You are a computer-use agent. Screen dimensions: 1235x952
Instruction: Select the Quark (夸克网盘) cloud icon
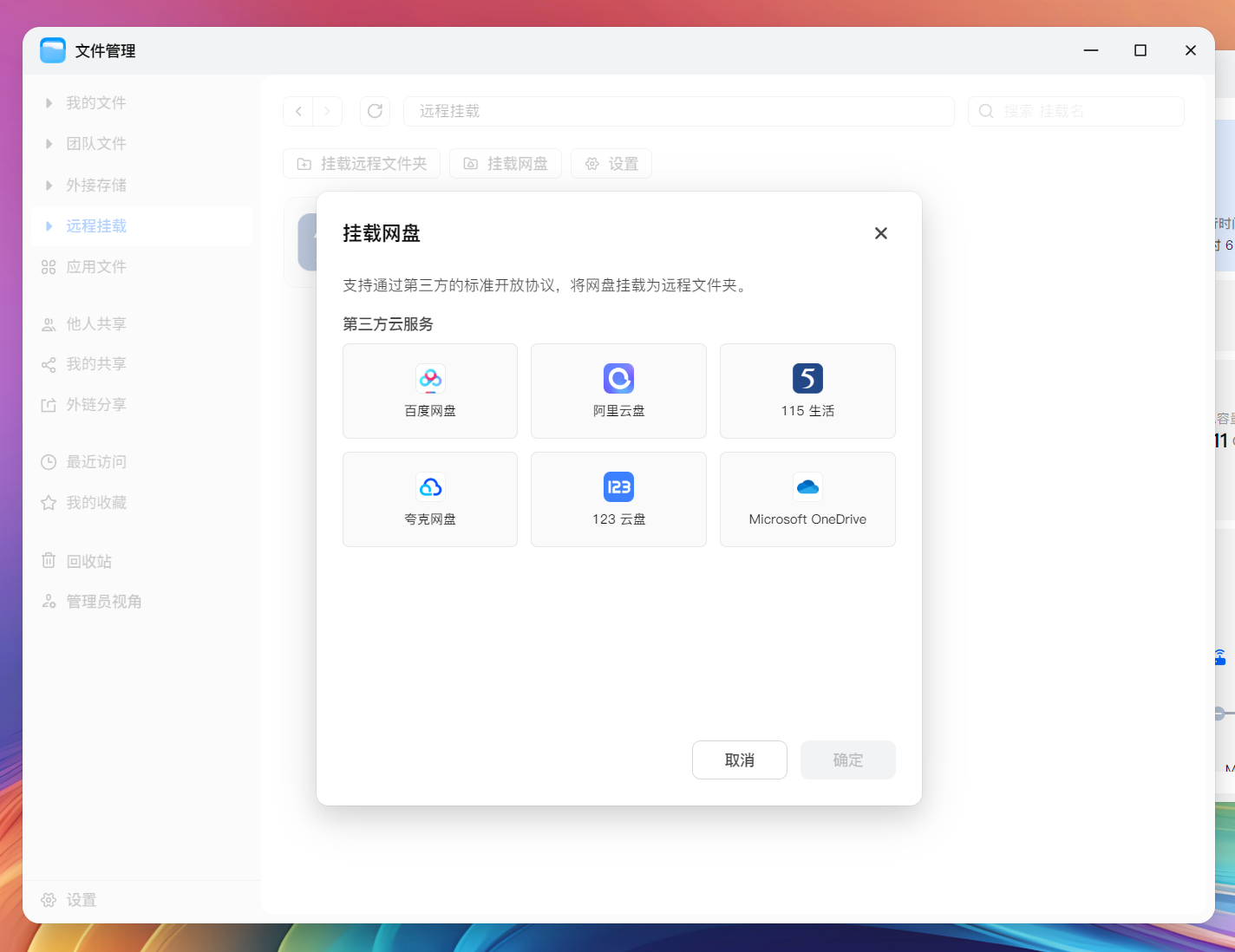pyautogui.click(x=430, y=487)
